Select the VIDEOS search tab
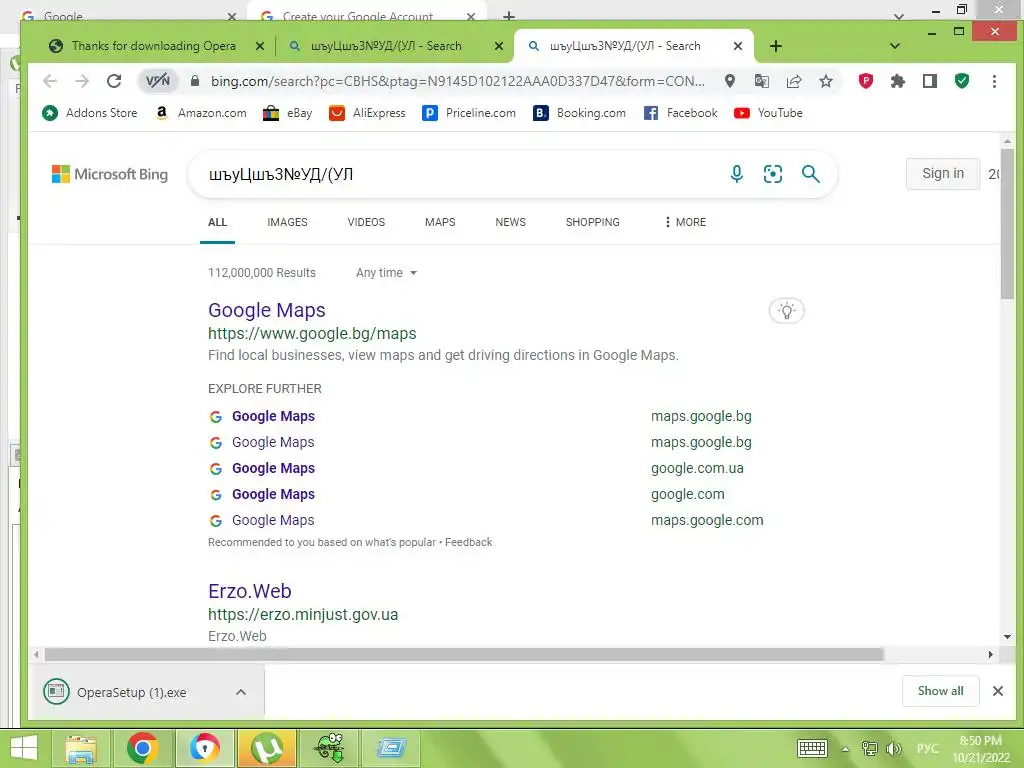The image size is (1024, 768). (366, 222)
